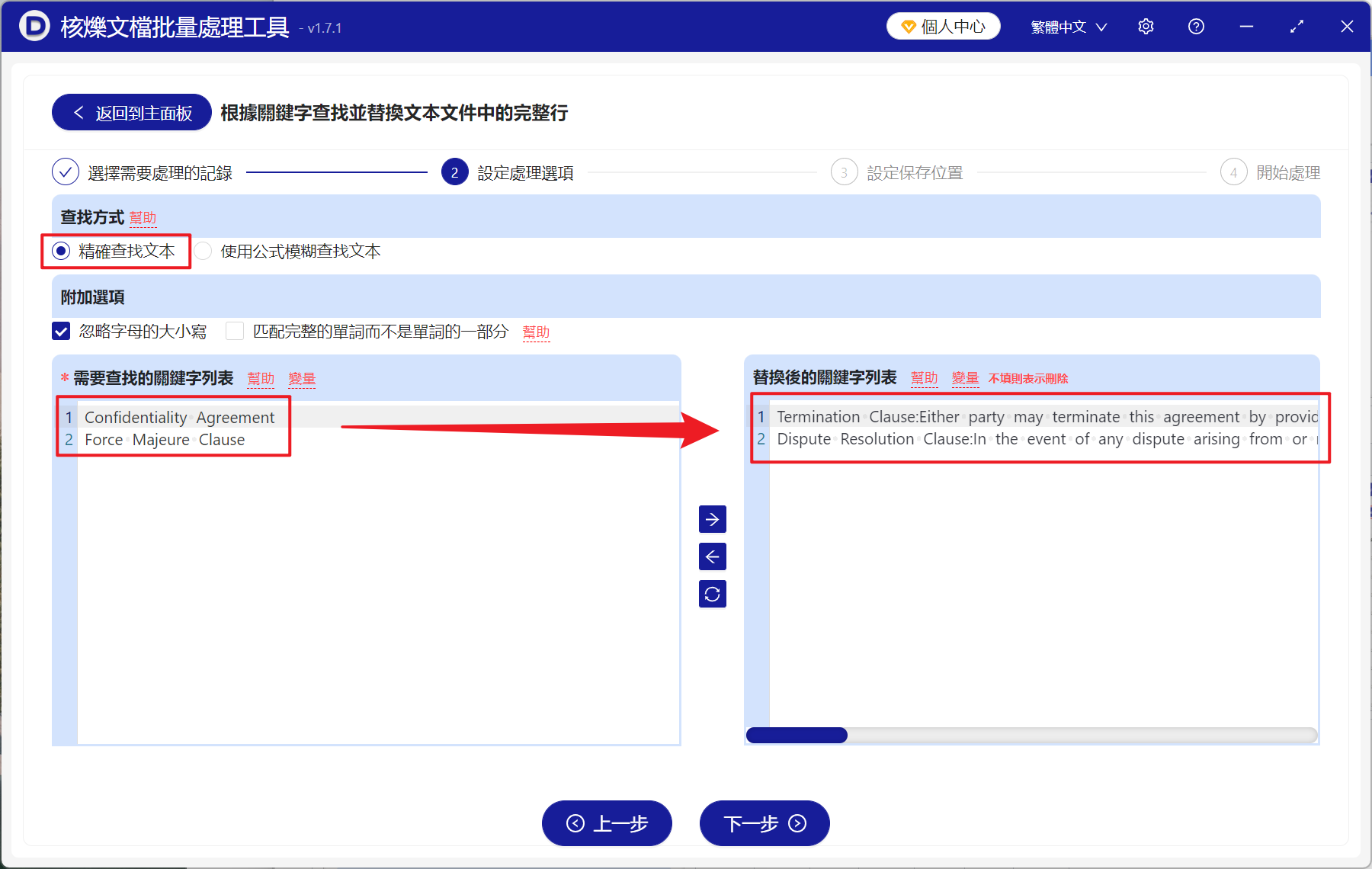Viewport: 1372px width, 869px height.
Task: Click the refresh/swap icon between panels
Action: 712,594
